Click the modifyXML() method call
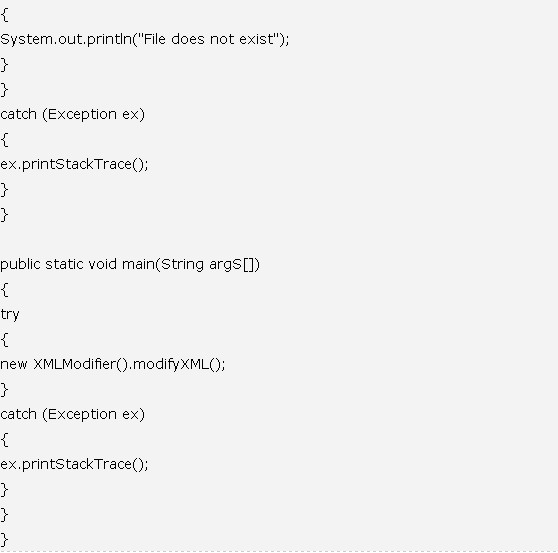Screen dimensions: 558x553 (x=177, y=365)
